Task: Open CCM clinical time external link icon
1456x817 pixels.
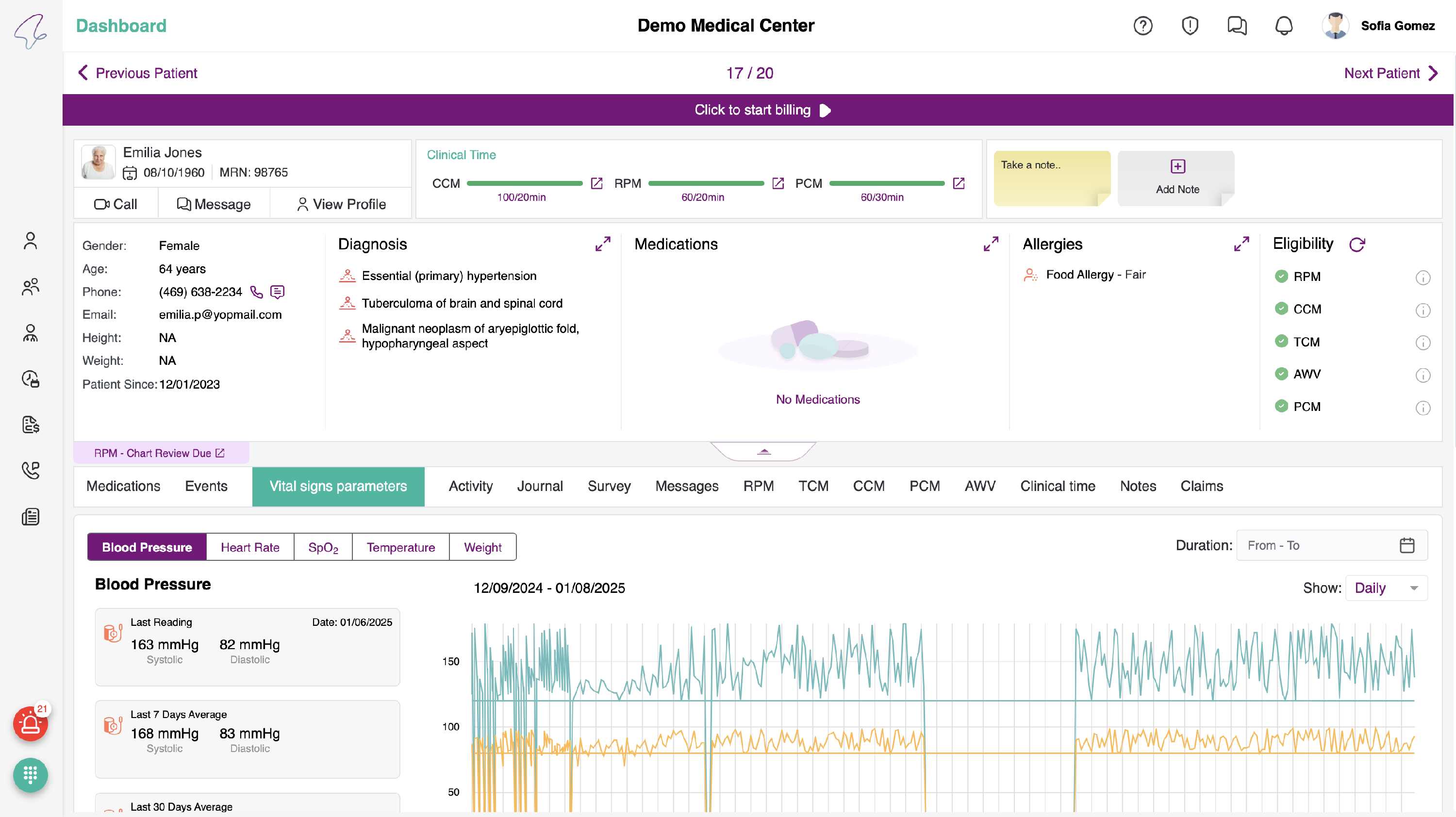Action: pyautogui.click(x=596, y=183)
